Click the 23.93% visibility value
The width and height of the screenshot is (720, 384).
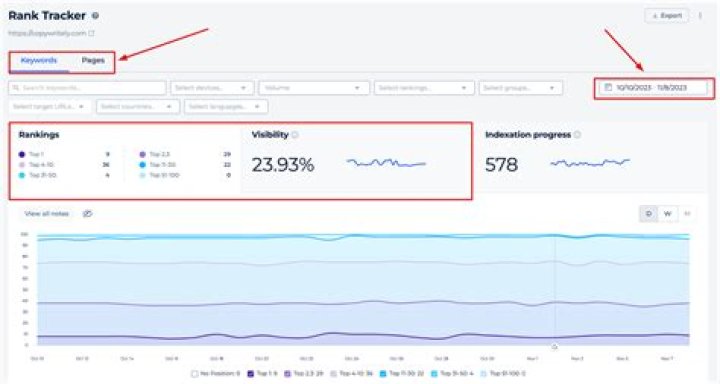point(283,165)
